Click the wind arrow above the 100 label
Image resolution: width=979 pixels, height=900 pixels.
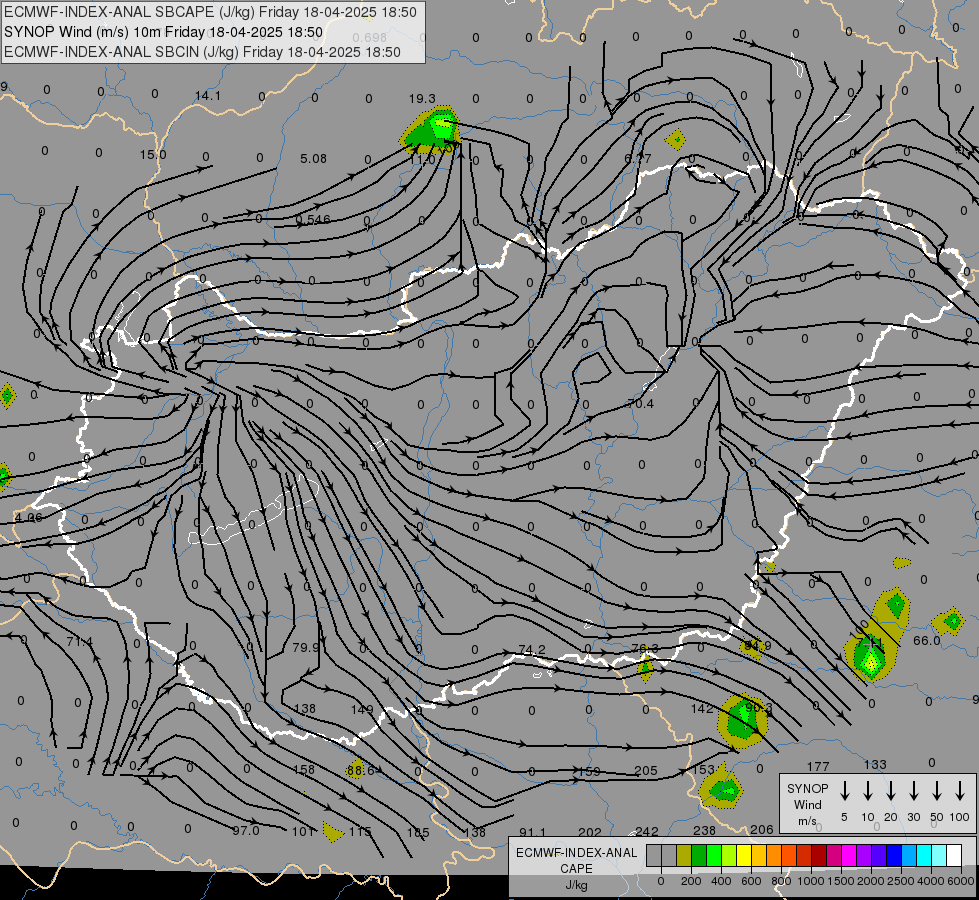[x=960, y=791]
